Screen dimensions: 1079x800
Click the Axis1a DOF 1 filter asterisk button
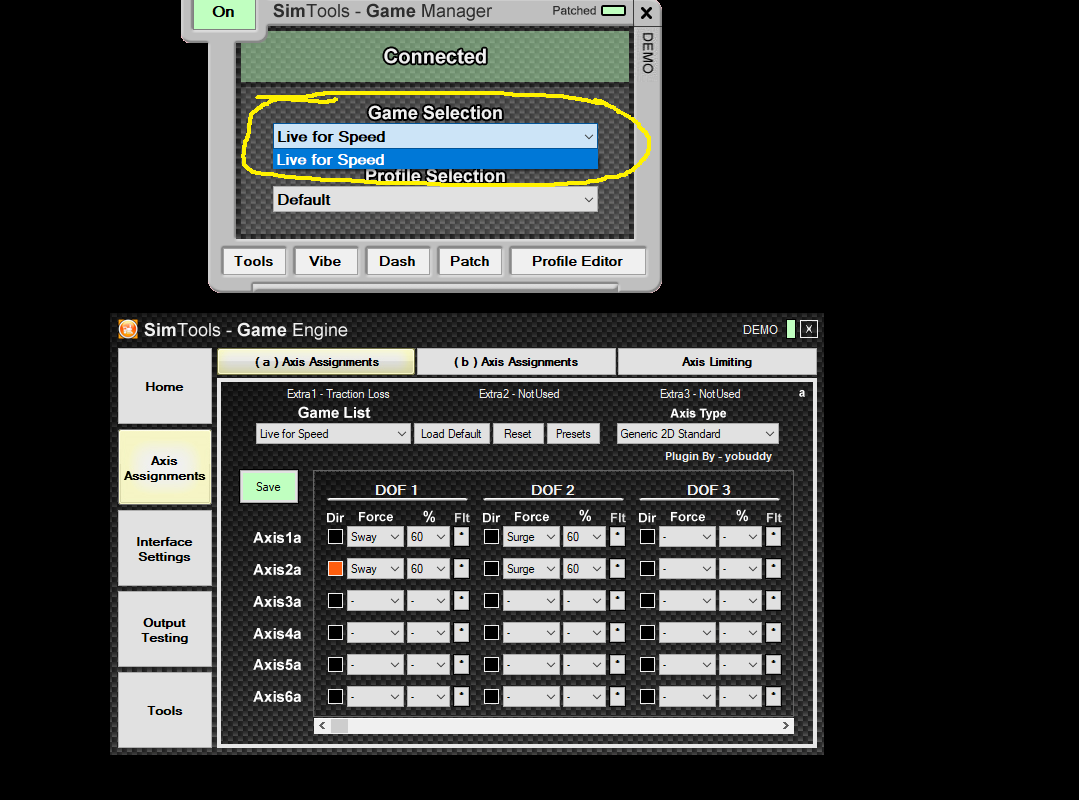pos(461,537)
